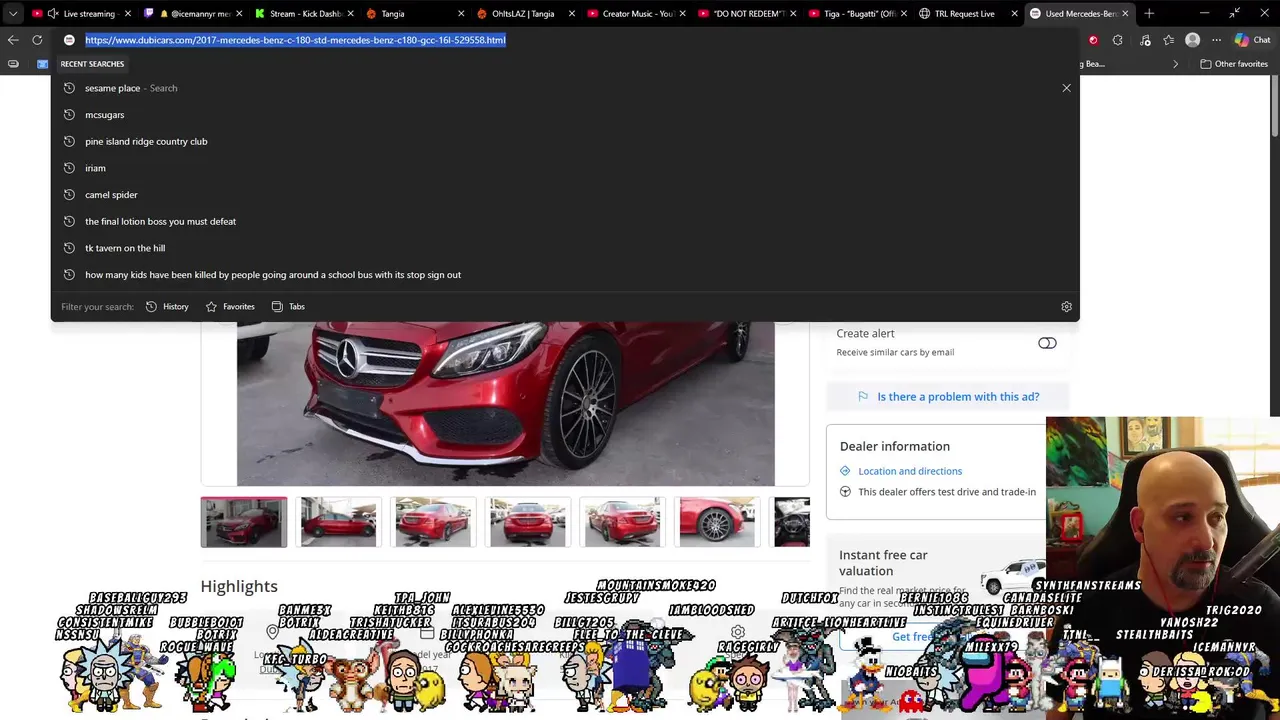Select the wheel close-up thumbnail
This screenshot has width=1280, height=720.
(717, 522)
